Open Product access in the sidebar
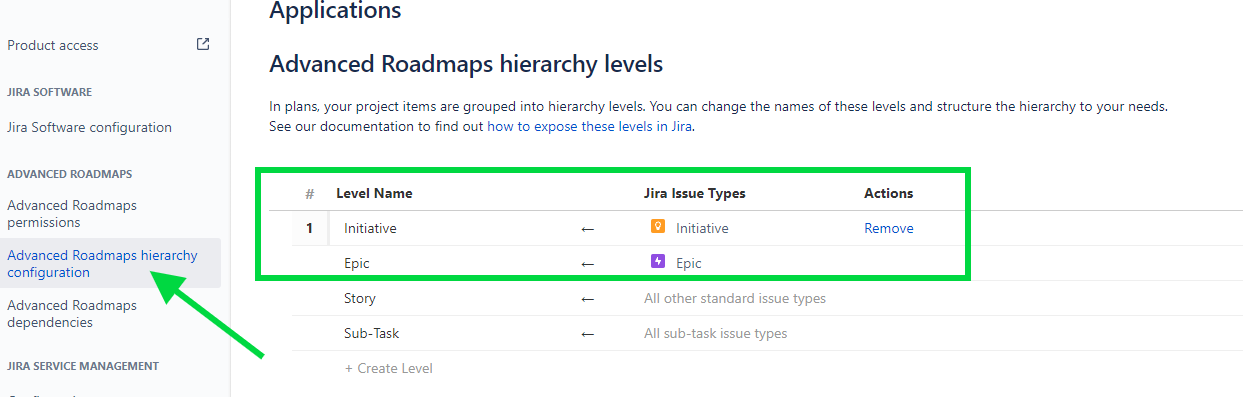 click(53, 45)
